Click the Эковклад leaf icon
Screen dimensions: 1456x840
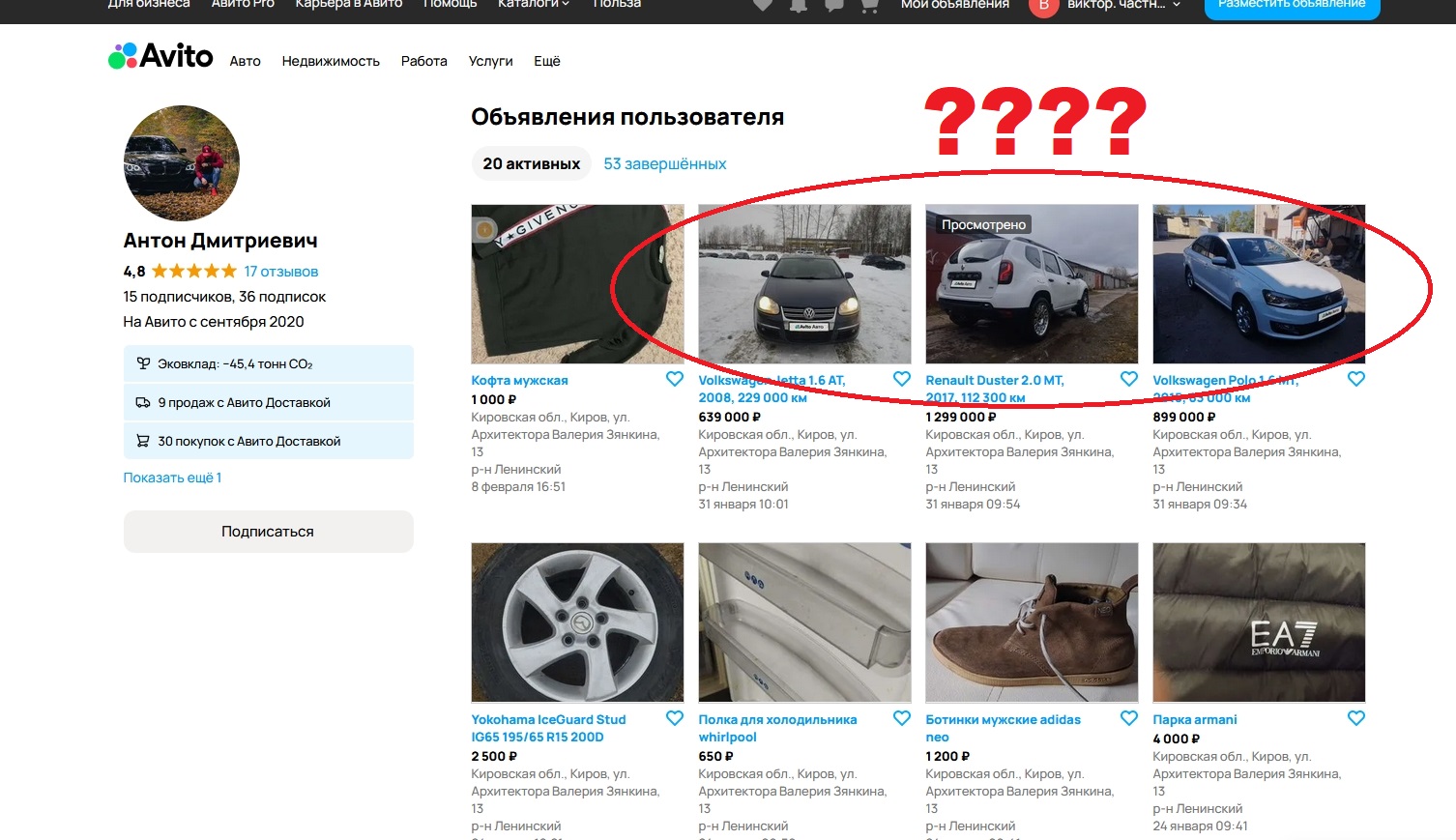[x=143, y=363]
